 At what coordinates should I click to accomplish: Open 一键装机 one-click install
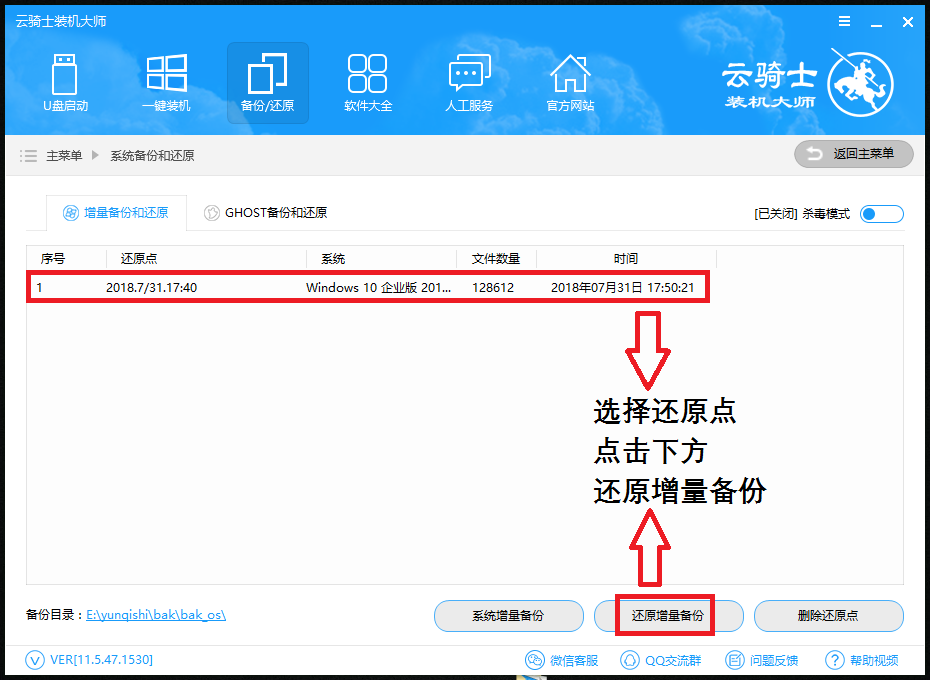tap(167, 83)
